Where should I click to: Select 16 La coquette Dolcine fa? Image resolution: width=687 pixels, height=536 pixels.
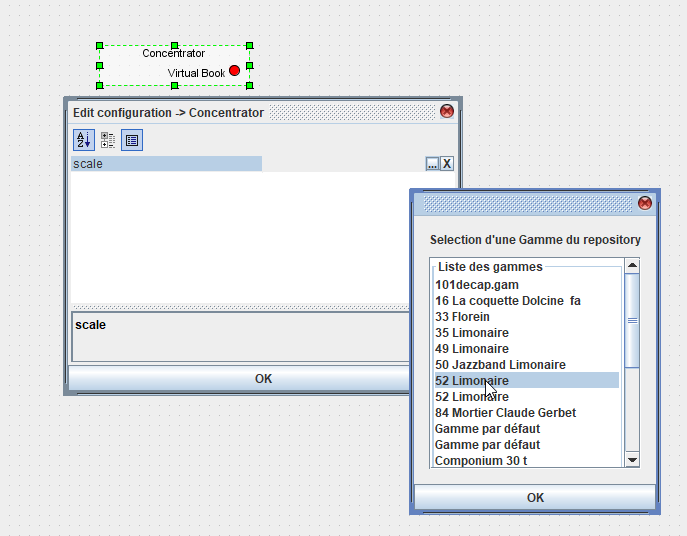(508, 301)
